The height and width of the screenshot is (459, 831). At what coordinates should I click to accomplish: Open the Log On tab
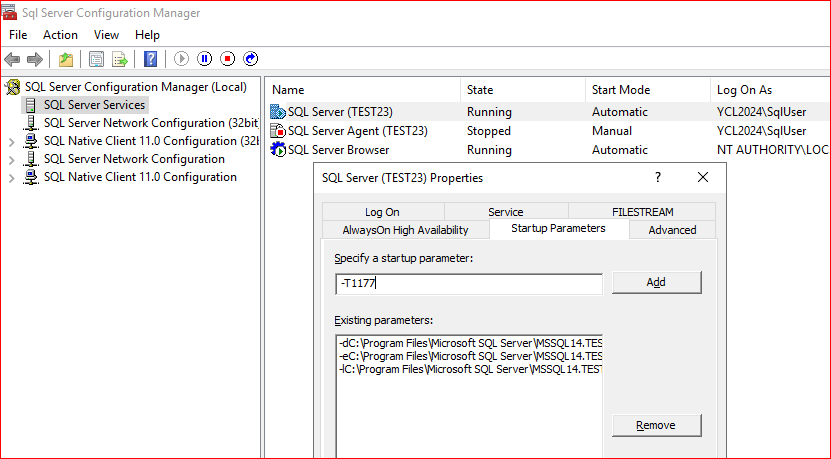(382, 212)
